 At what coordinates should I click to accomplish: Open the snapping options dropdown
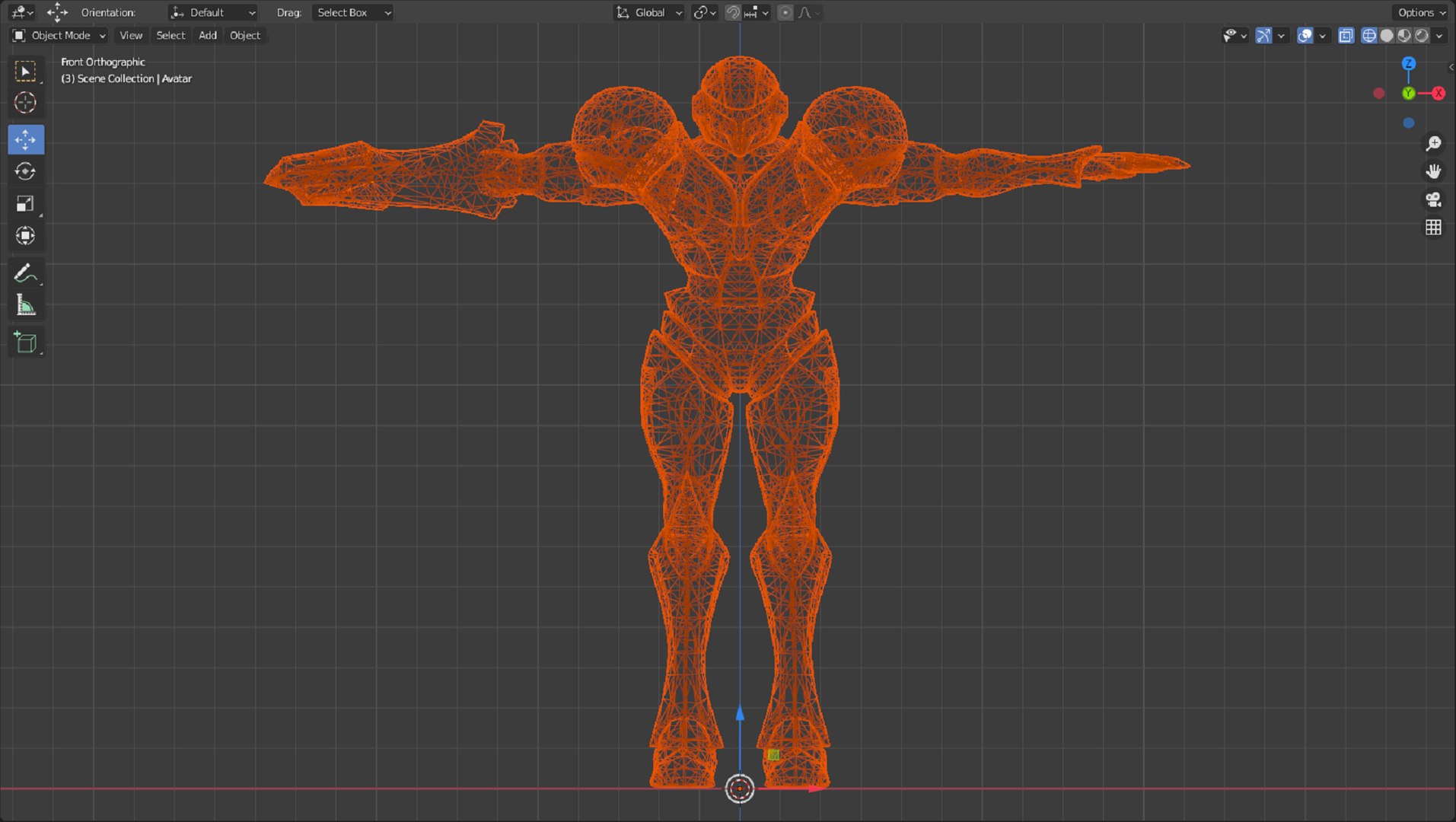(757, 12)
